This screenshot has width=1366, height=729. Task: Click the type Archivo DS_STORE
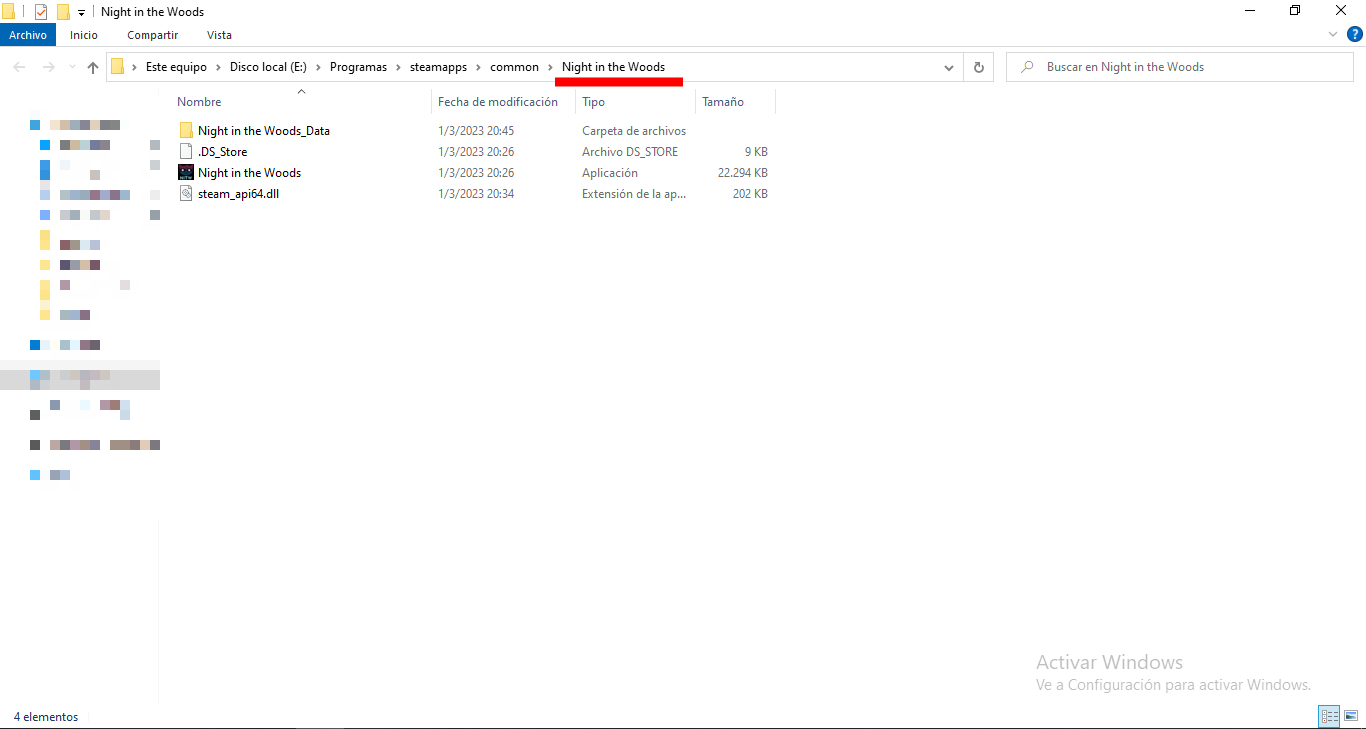(x=630, y=151)
